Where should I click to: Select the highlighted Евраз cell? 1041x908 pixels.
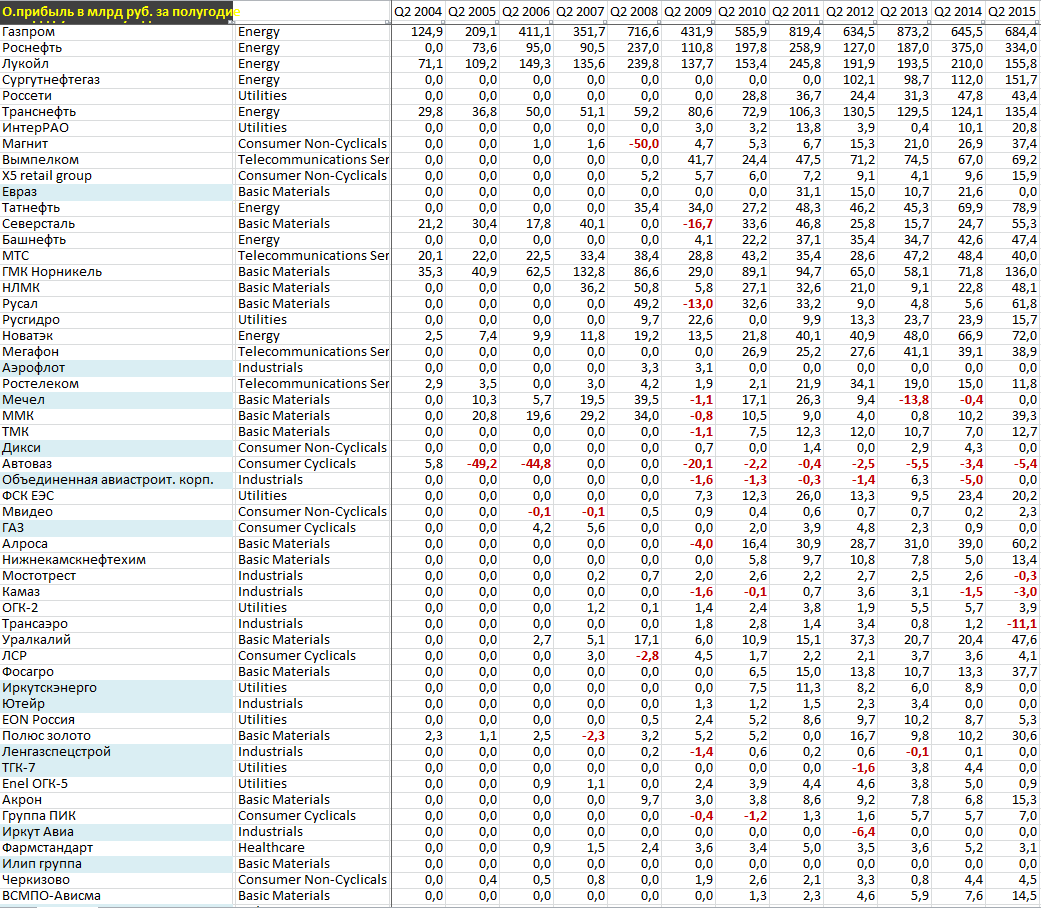click(118, 192)
